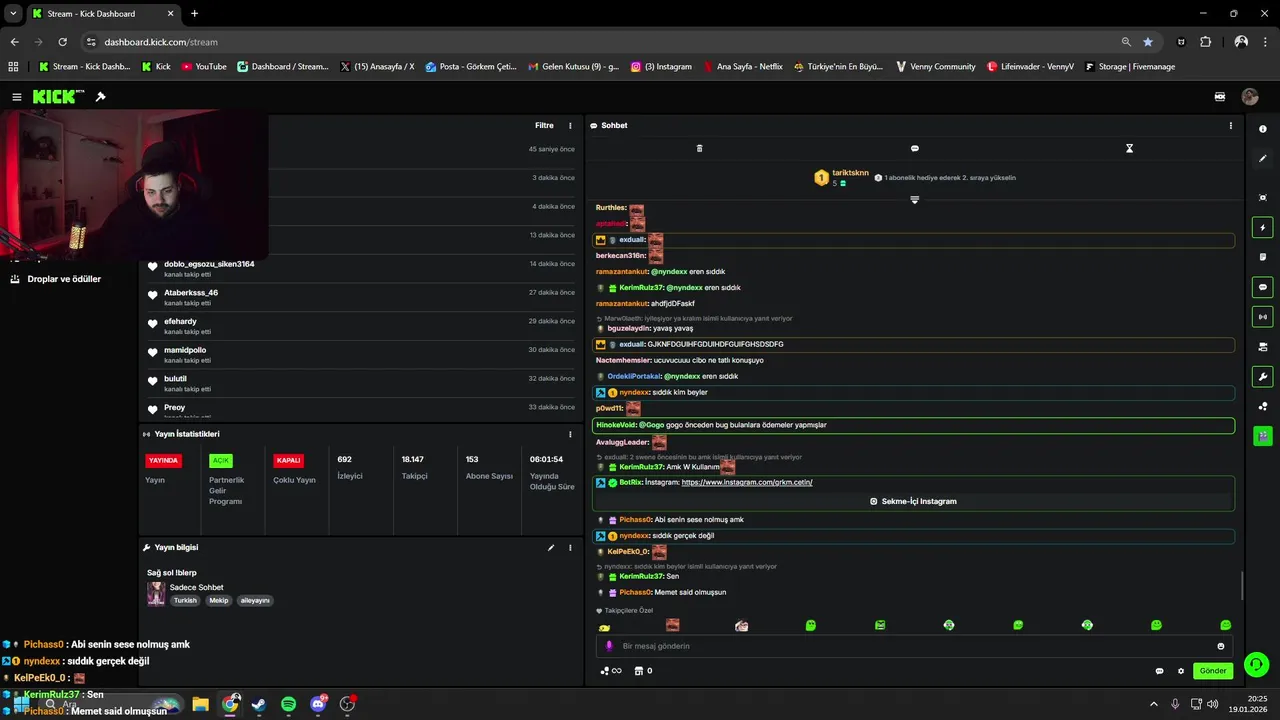
Task: Click the Sekme-İçi Instagram button
Action: pyautogui.click(x=913, y=501)
